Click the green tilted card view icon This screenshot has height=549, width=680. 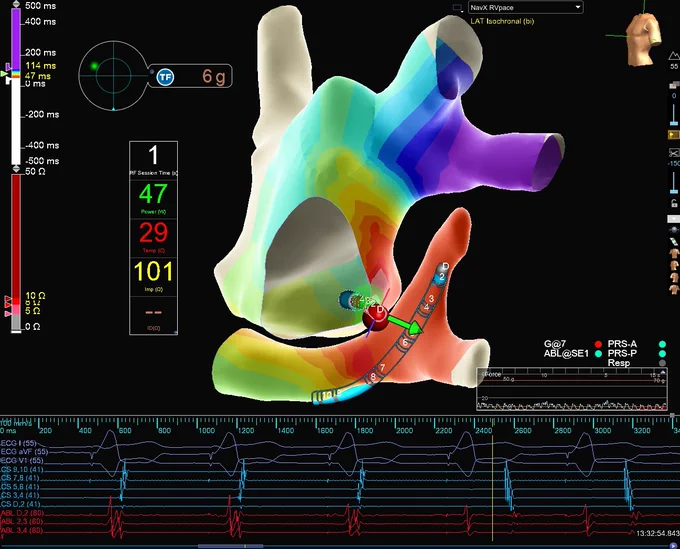[674, 242]
